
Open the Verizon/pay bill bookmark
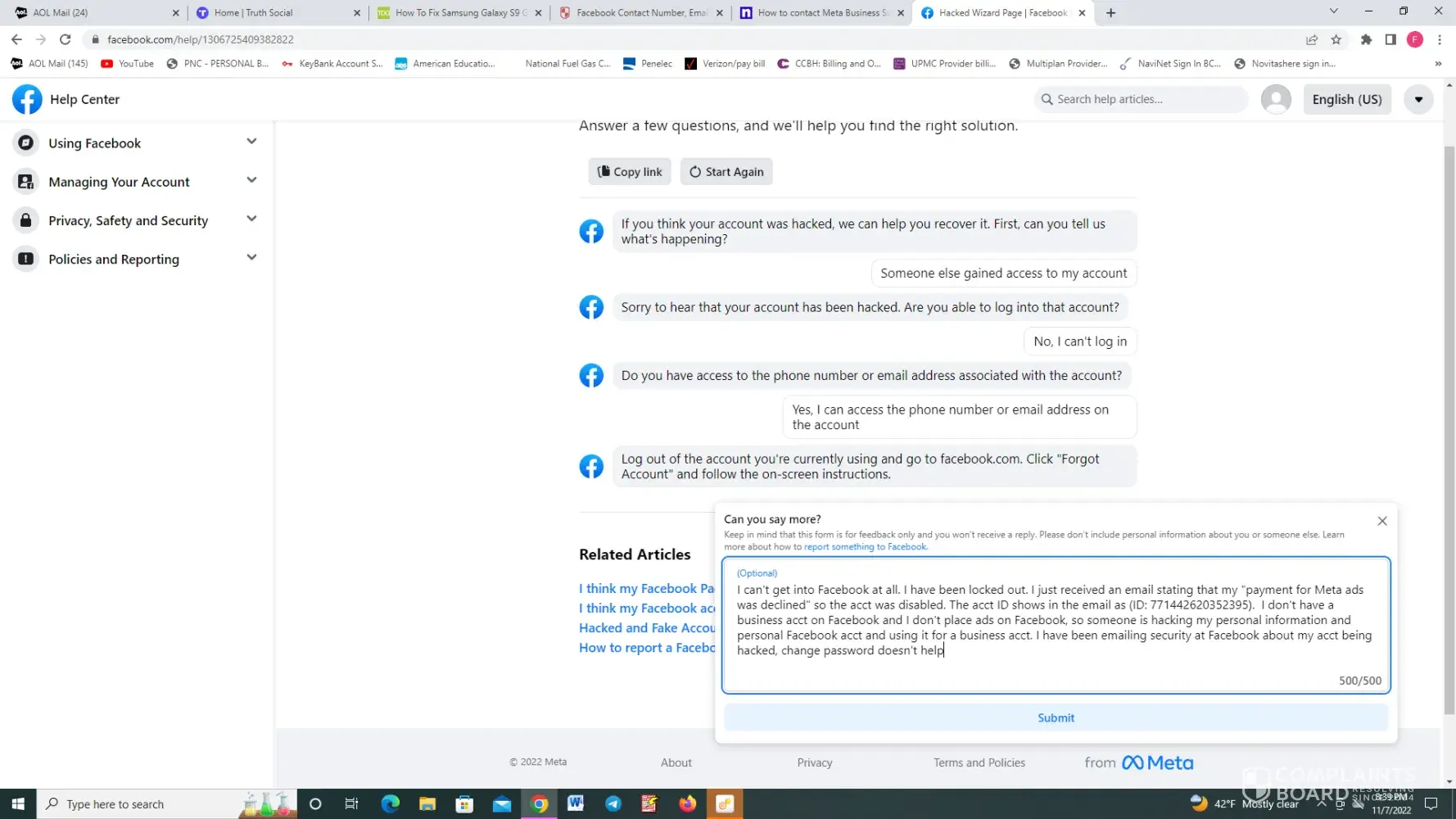click(725, 64)
